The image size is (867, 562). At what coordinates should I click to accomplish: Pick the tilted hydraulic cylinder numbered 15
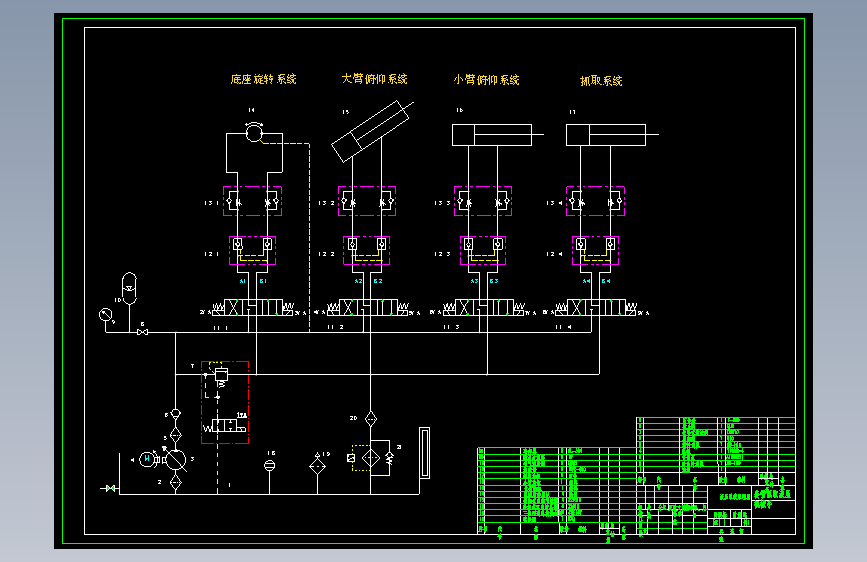point(372,131)
